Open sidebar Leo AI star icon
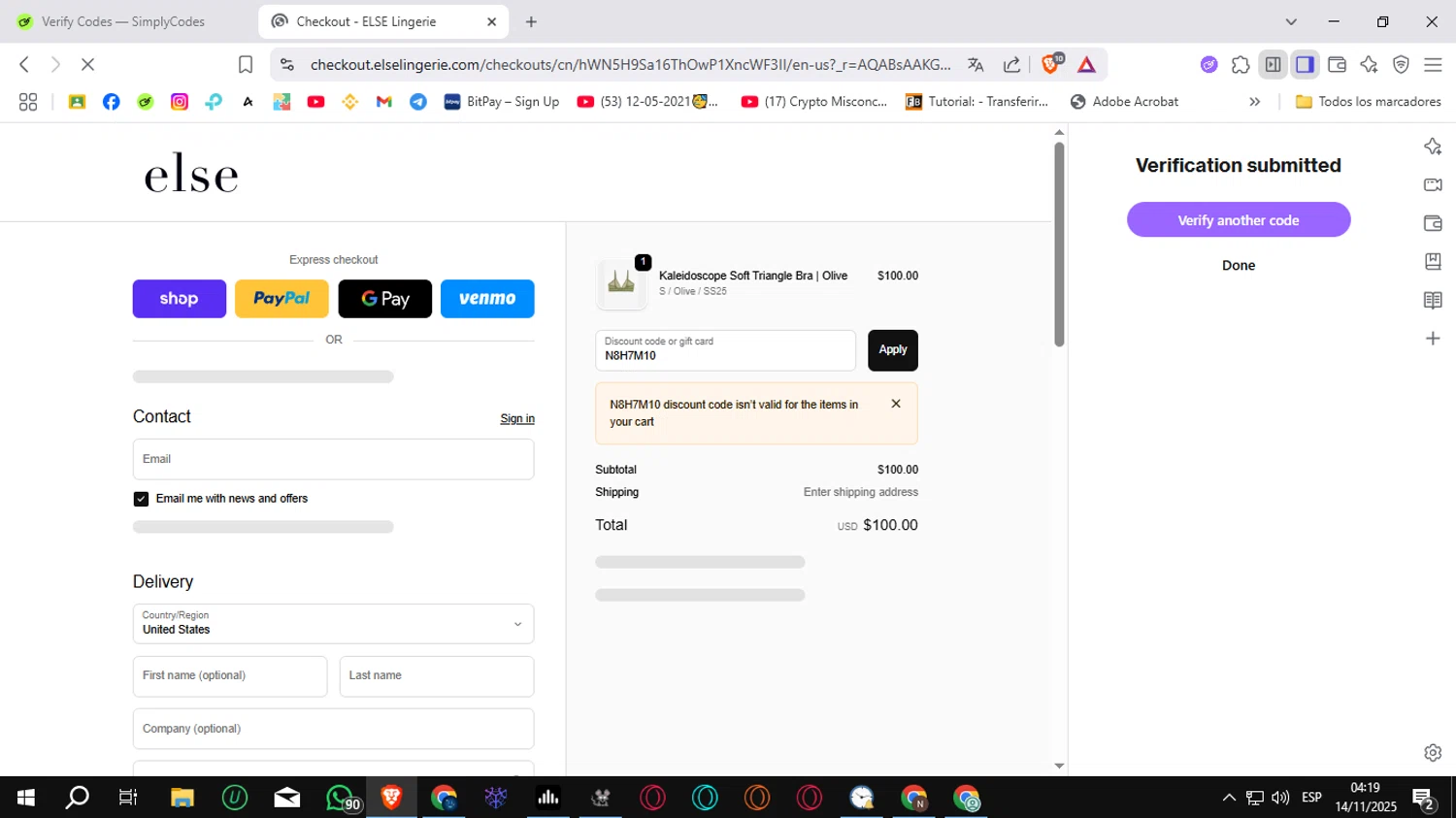 [x=1433, y=147]
